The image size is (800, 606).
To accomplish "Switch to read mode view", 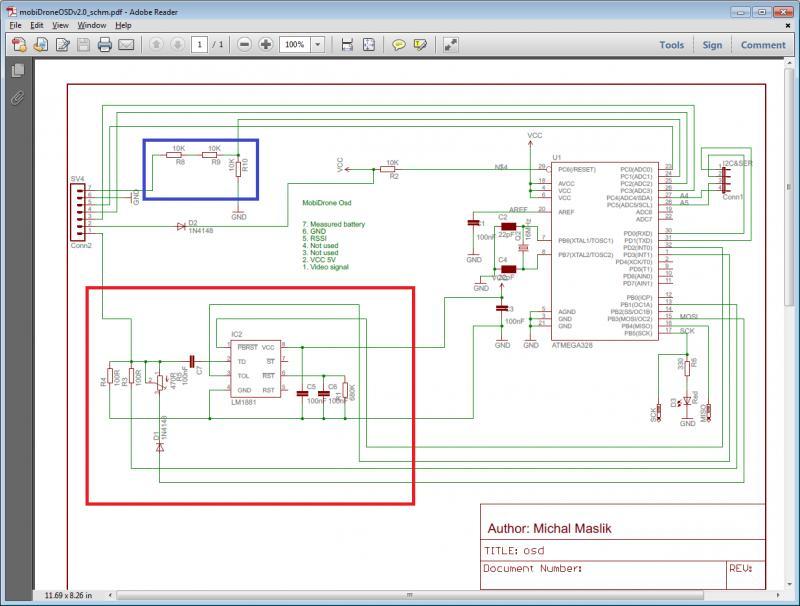I will [451, 45].
